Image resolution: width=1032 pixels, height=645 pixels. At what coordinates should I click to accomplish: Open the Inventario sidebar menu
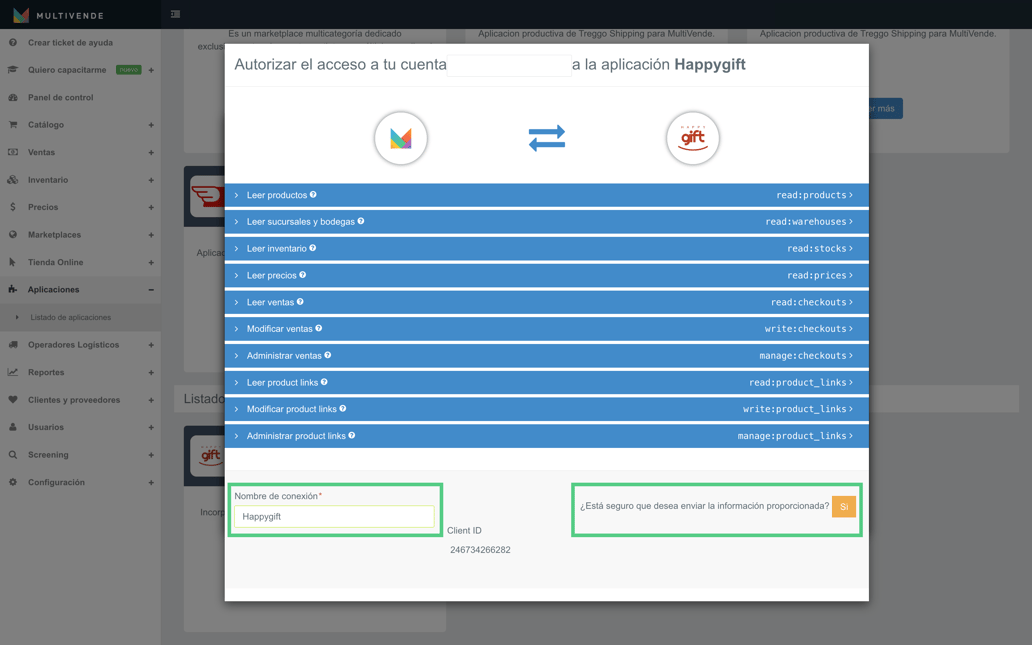[80, 180]
